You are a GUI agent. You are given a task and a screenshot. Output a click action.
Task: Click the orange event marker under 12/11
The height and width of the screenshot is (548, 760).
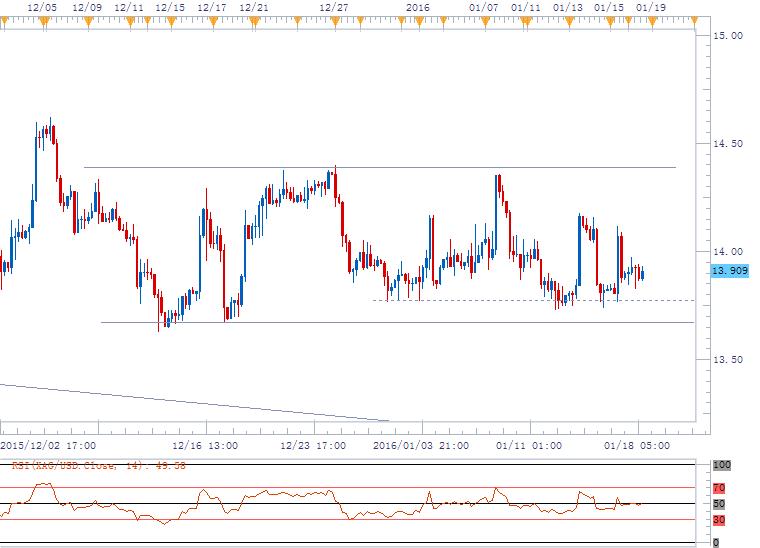(130, 21)
